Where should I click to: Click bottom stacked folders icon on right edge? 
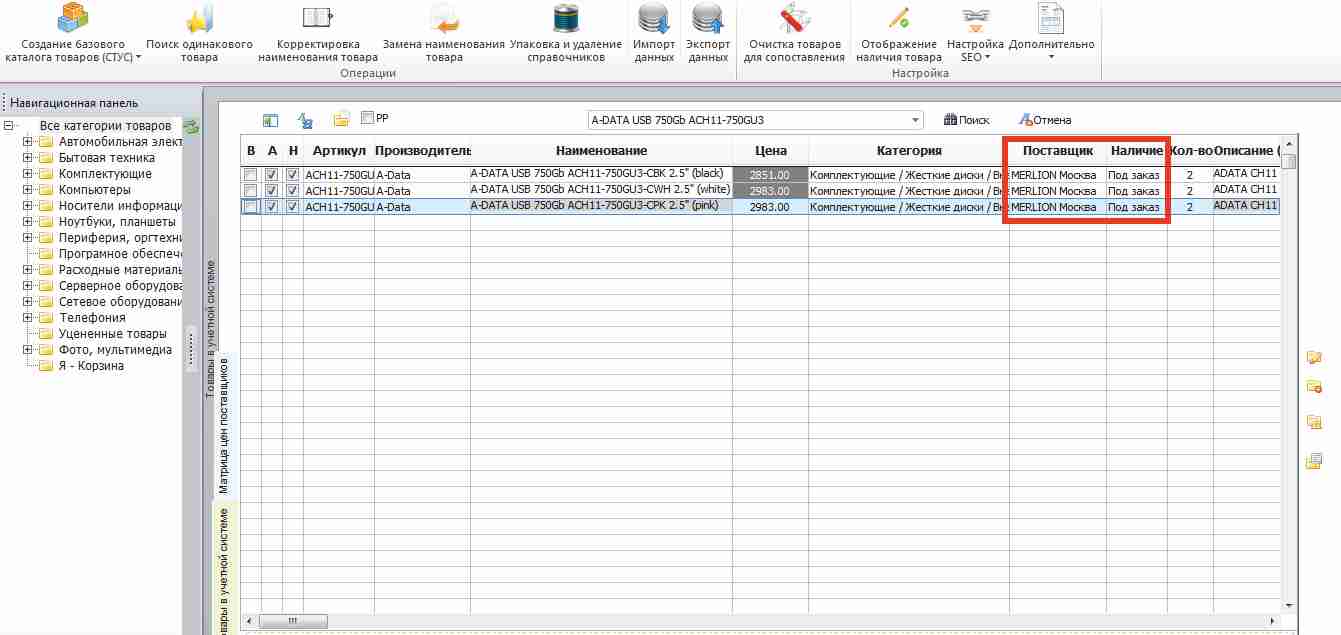click(x=1314, y=461)
